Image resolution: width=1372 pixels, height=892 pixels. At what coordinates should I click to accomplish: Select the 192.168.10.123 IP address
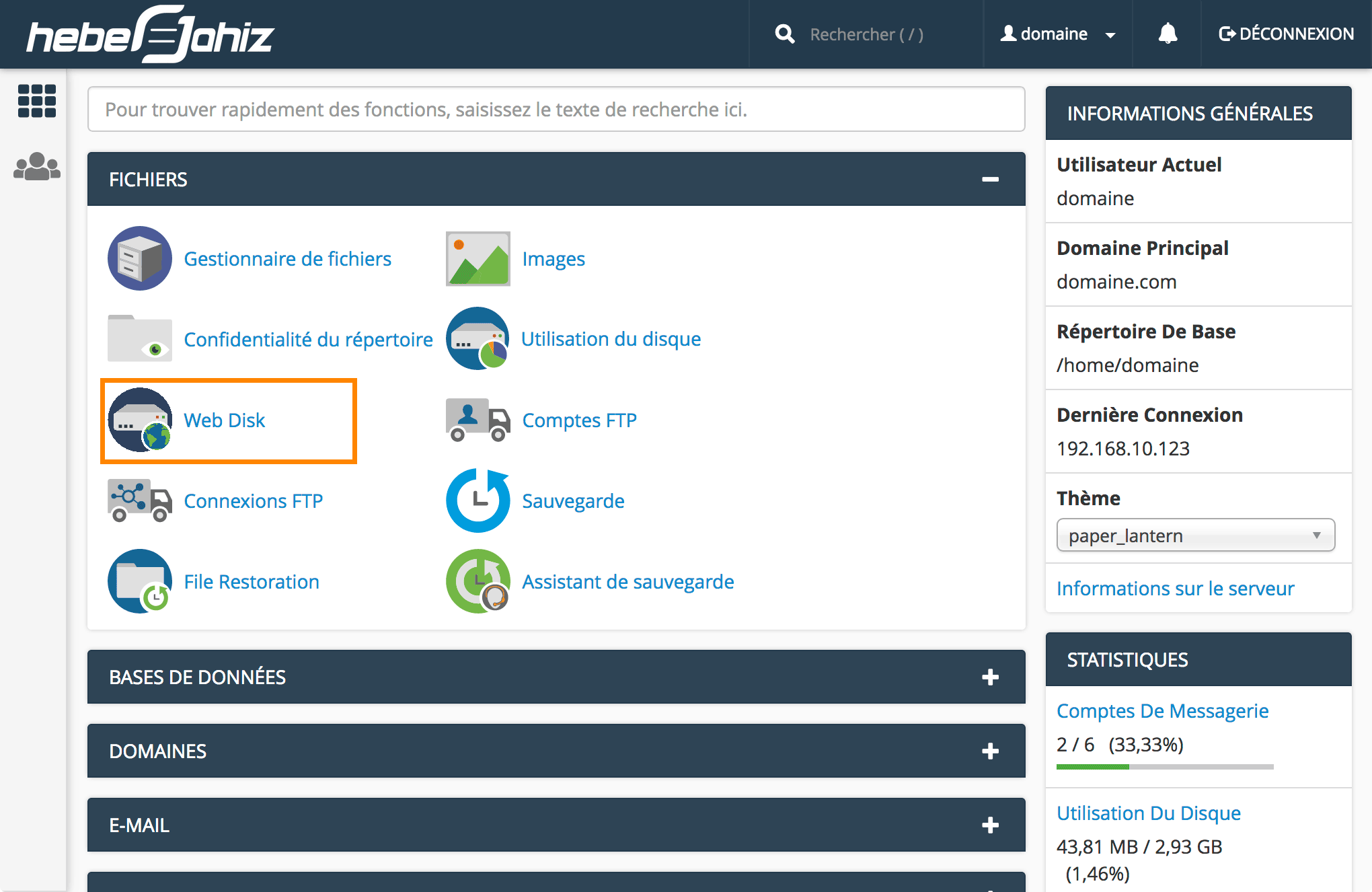point(1123,449)
